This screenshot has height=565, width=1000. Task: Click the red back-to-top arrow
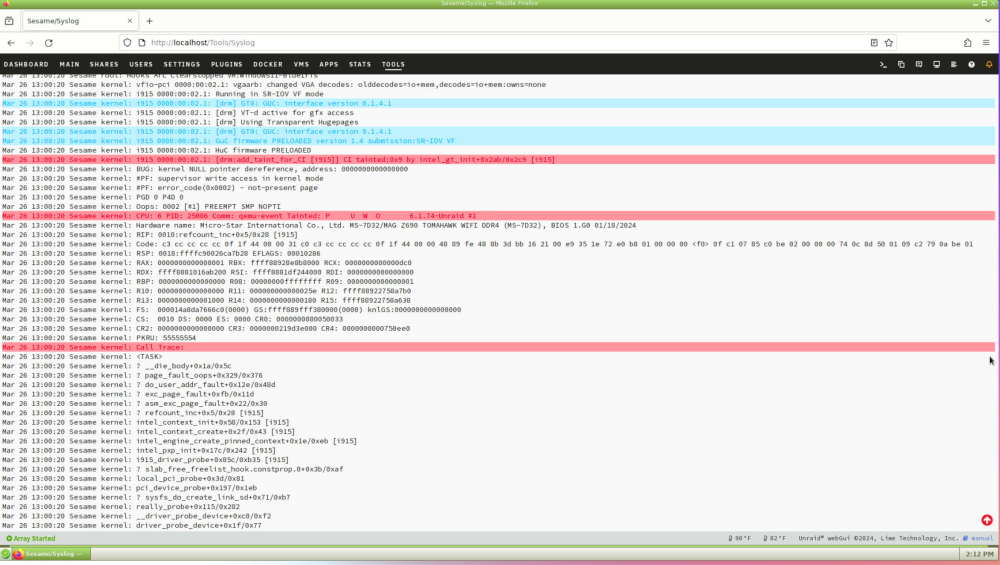pos(987,520)
